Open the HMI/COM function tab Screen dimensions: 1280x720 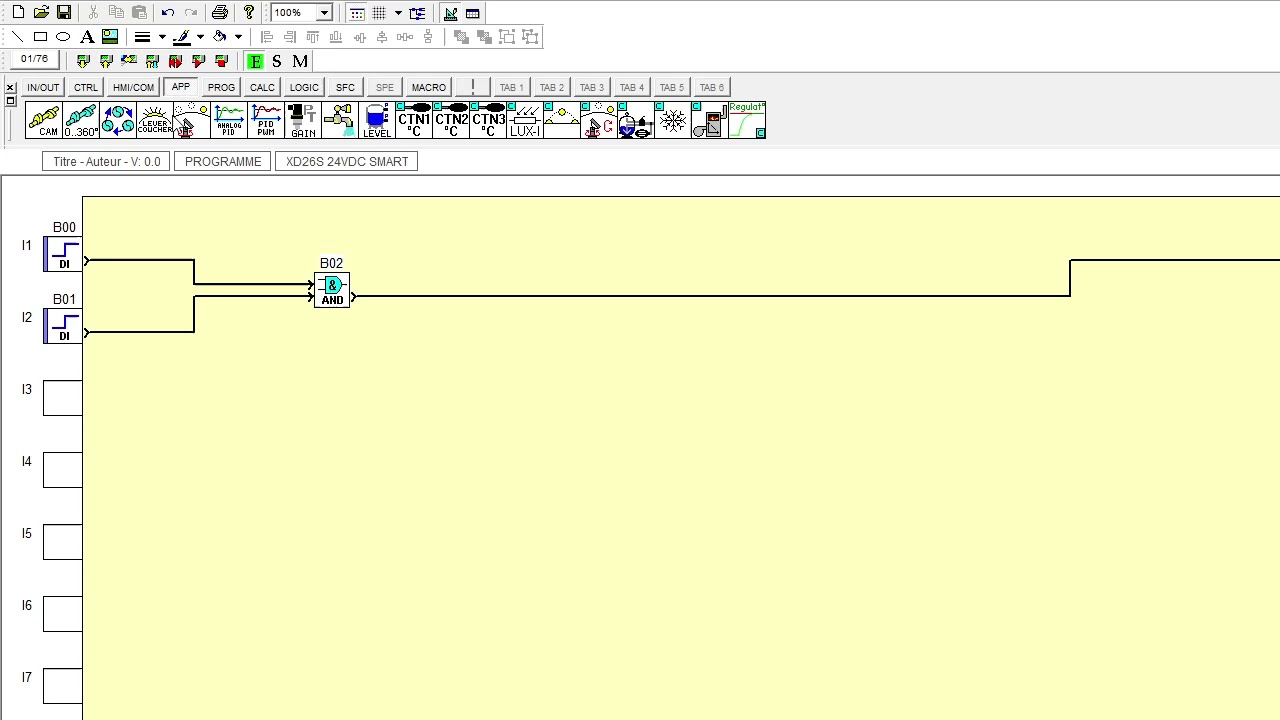133,87
